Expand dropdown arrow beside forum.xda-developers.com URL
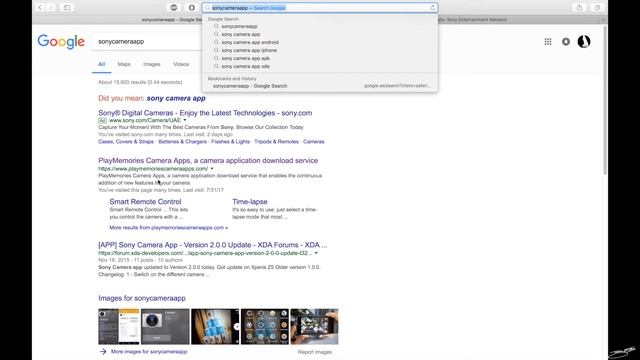The height and width of the screenshot is (360, 640). pyautogui.click(x=316, y=253)
